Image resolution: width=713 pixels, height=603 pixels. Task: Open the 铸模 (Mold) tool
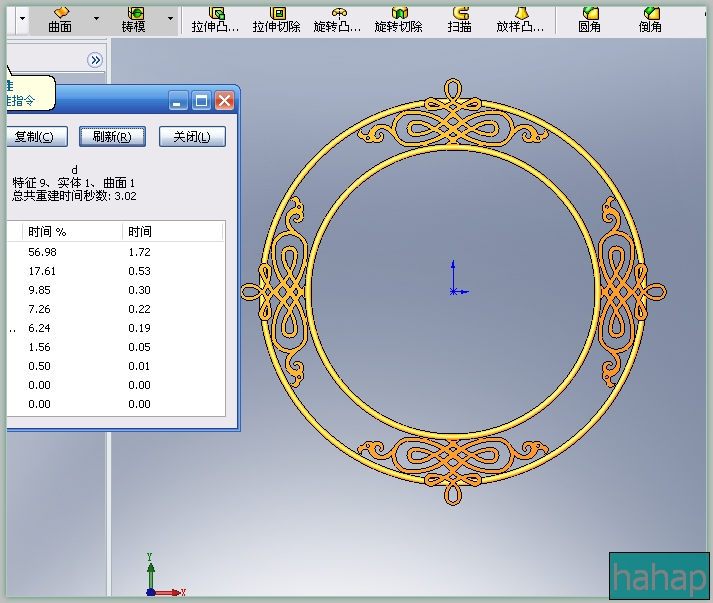[x=133, y=20]
